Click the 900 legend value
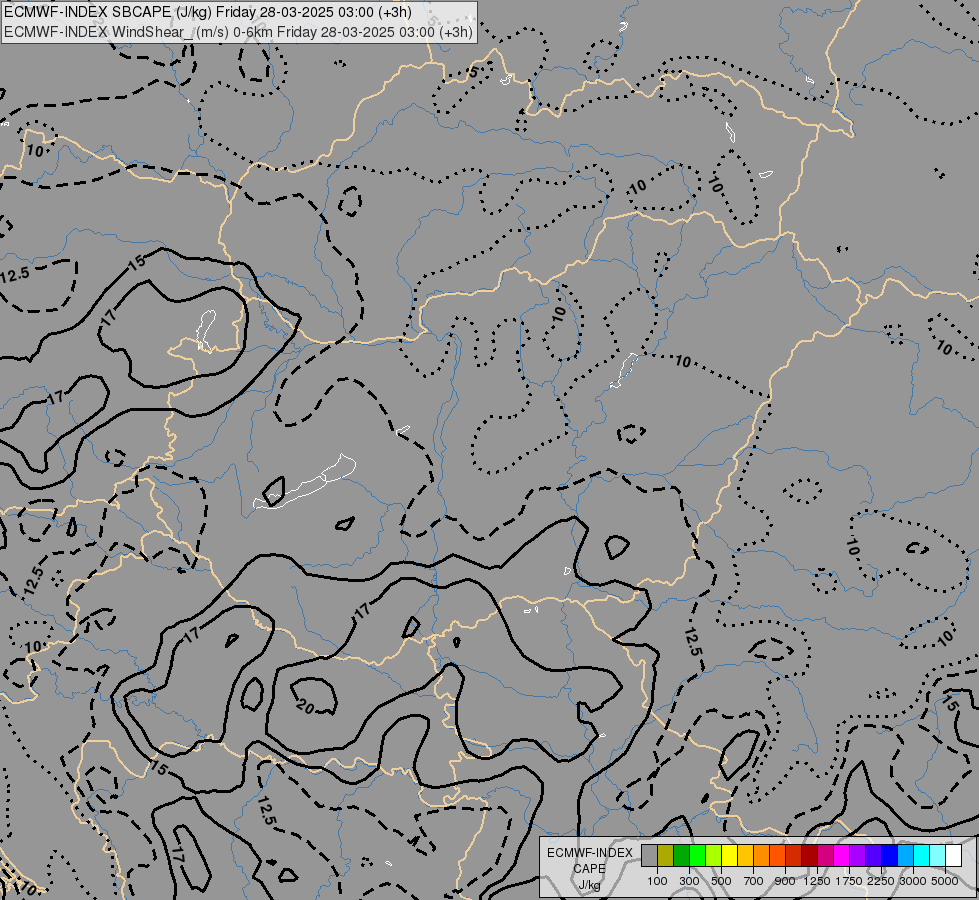The image size is (979, 900). tap(785, 881)
